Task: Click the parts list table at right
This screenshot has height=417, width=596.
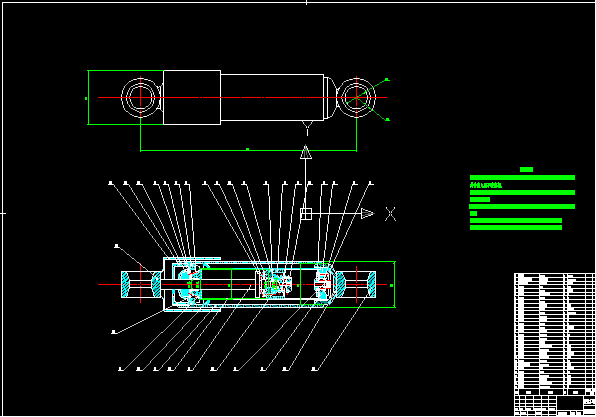Action: pyautogui.click(x=555, y=334)
